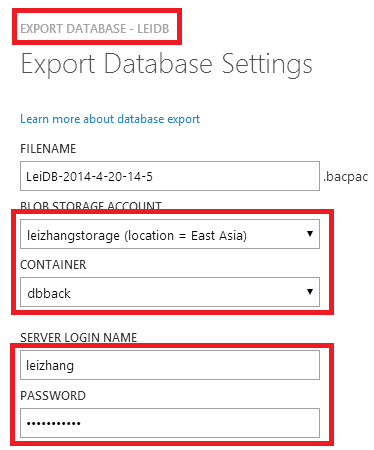Click the PASSWORD label
The image size is (374, 450).
click(x=53, y=396)
